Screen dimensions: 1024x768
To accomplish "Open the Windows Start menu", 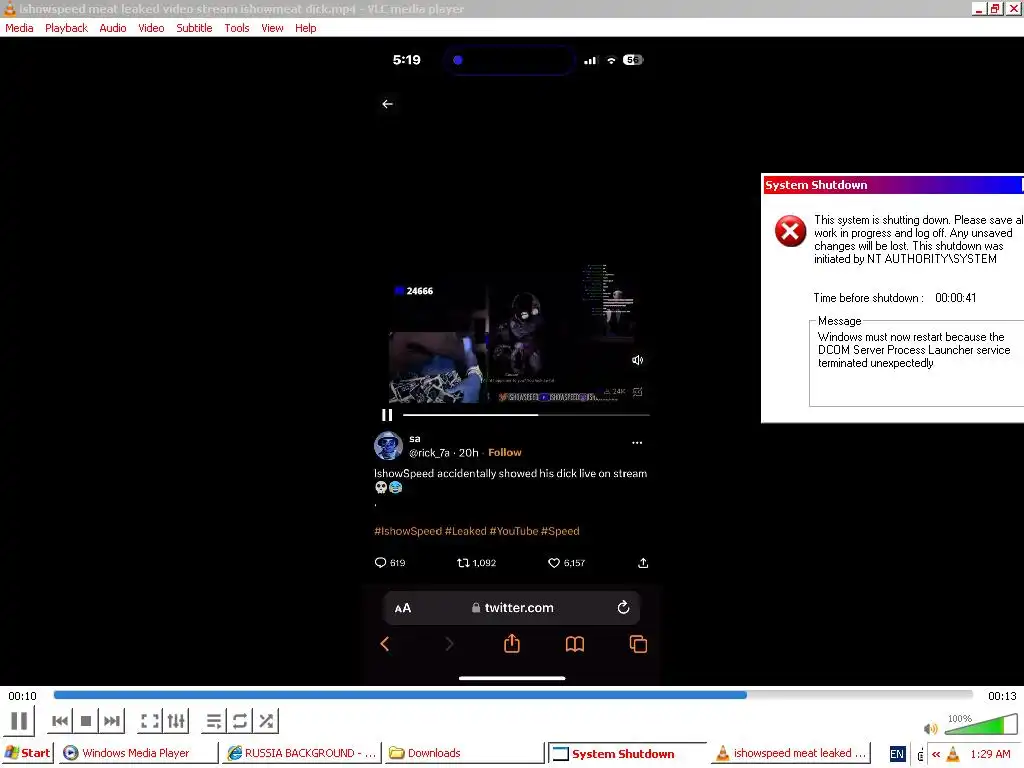I will (27, 753).
